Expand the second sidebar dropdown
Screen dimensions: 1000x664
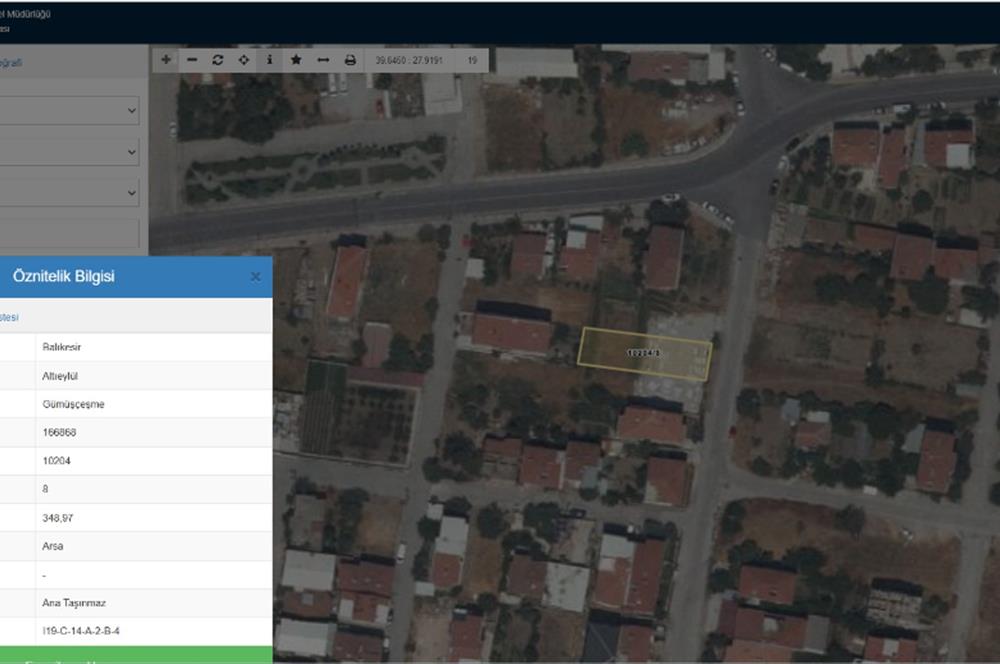click(x=70, y=151)
